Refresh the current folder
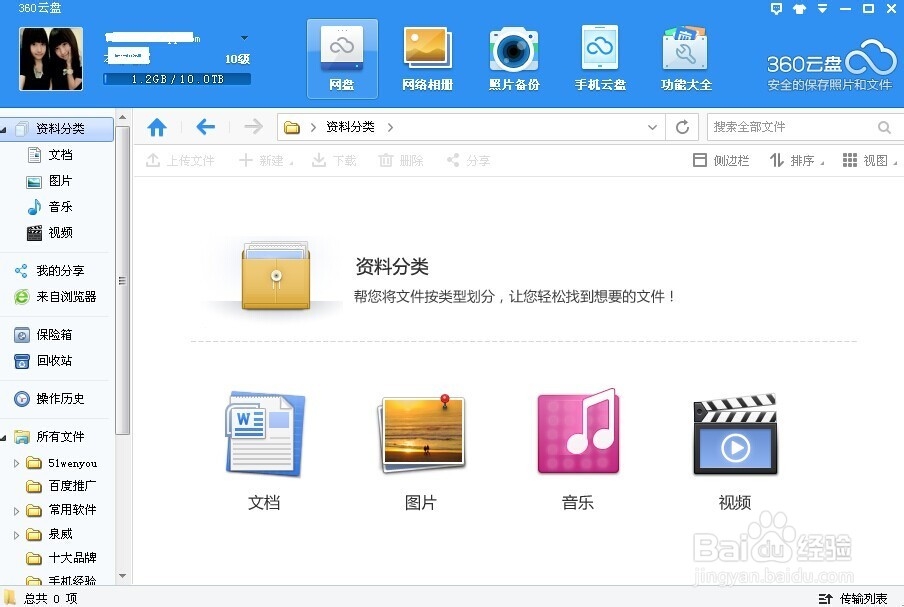904x607 pixels. click(x=682, y=127)
